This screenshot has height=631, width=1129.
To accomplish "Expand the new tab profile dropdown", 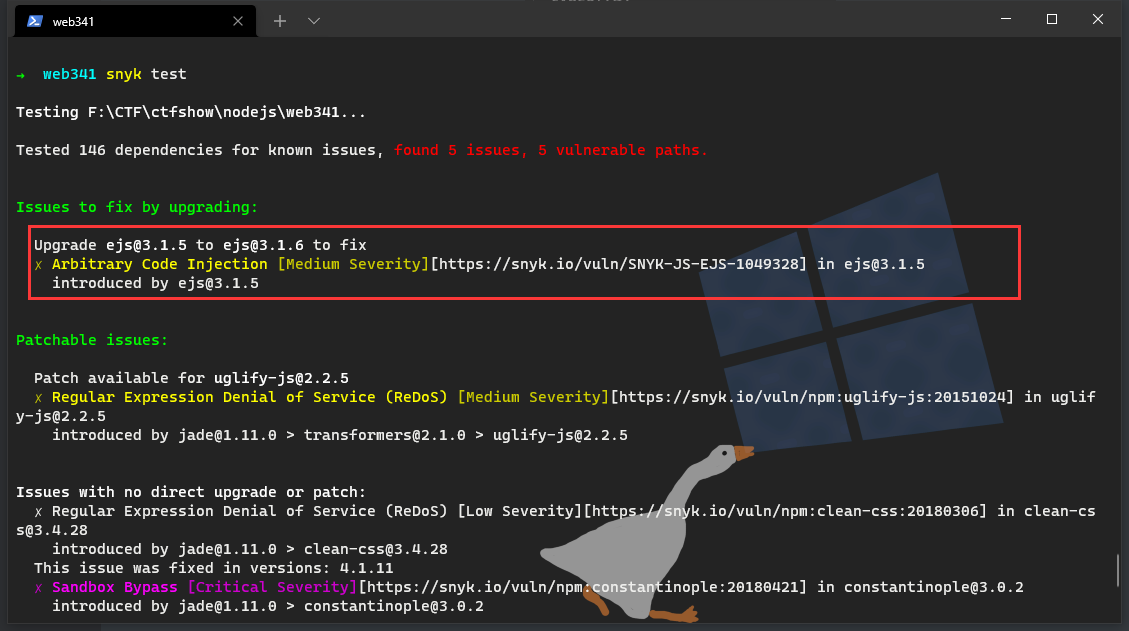I will tap(314, 21).
